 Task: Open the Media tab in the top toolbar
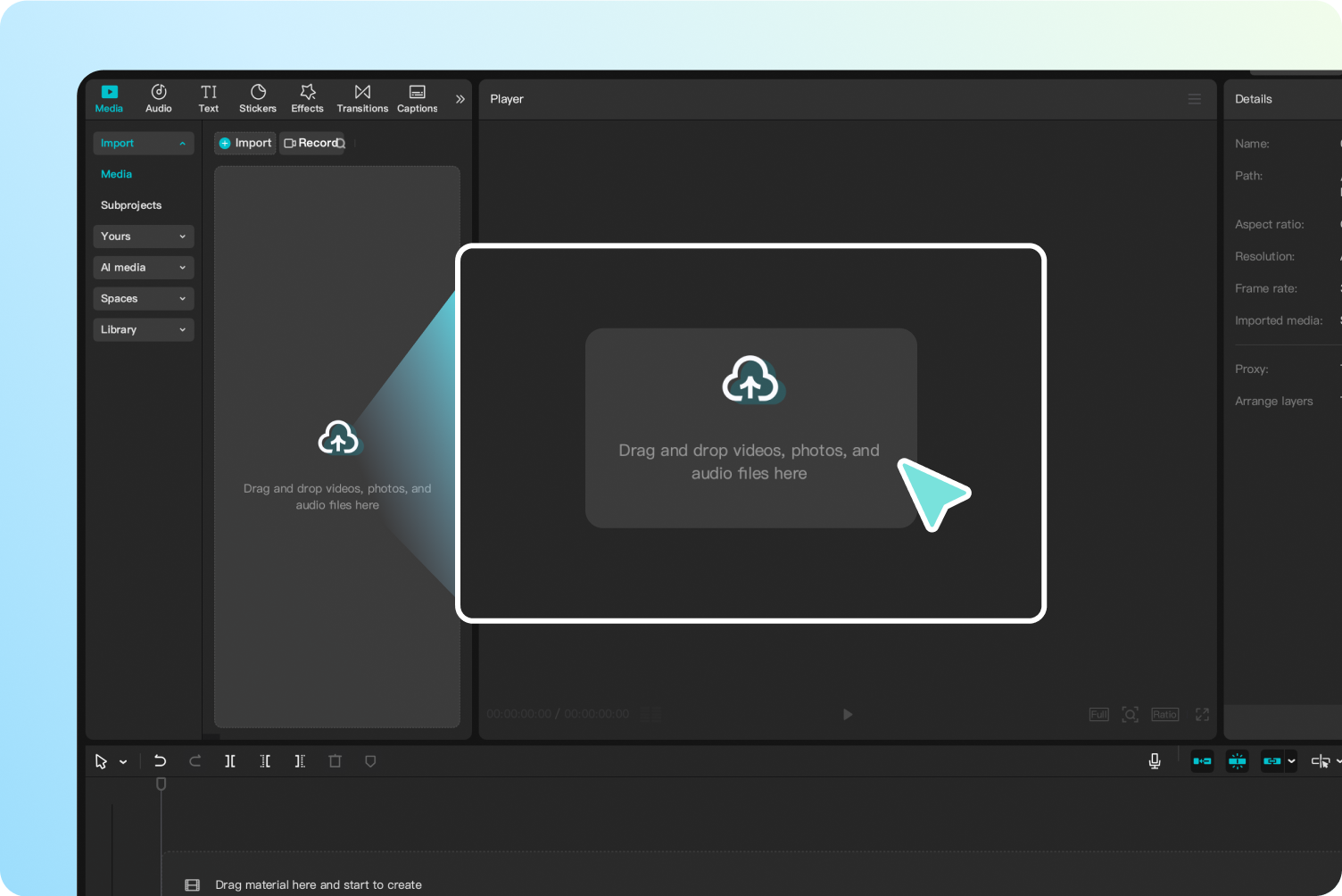click(x=109, y=98)
